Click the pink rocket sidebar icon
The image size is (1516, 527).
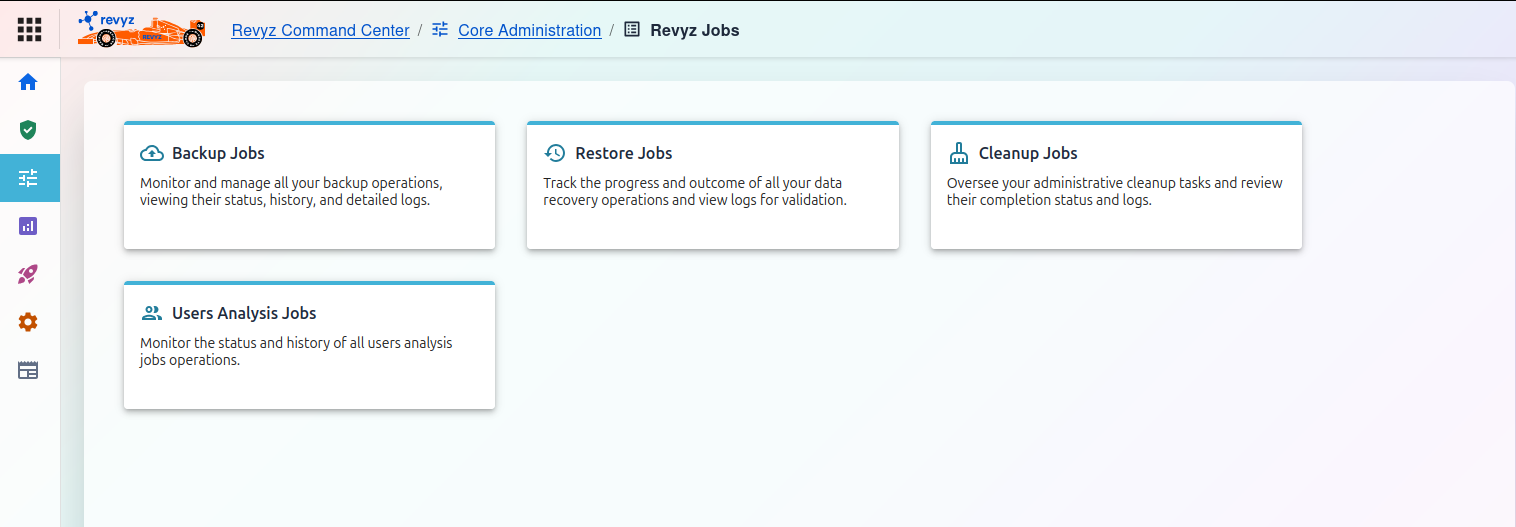click(x=28, y=274)
